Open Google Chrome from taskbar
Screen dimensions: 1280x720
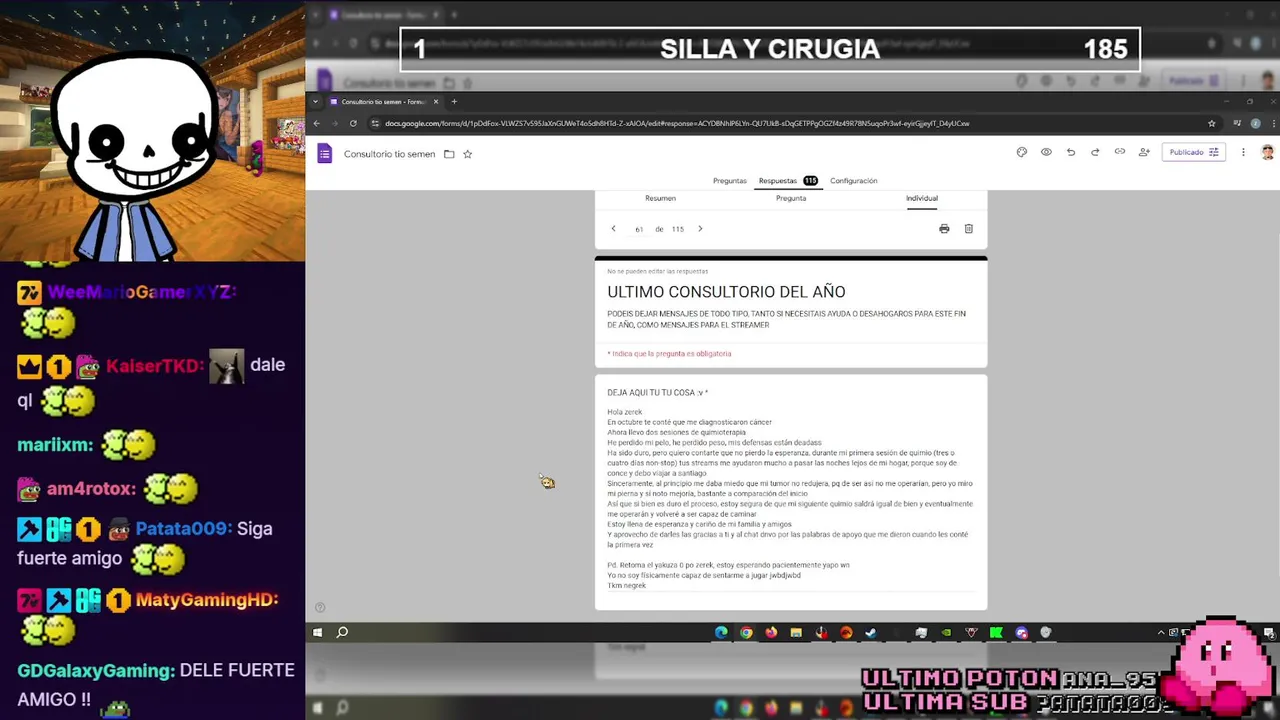click(x=746, y=632)
